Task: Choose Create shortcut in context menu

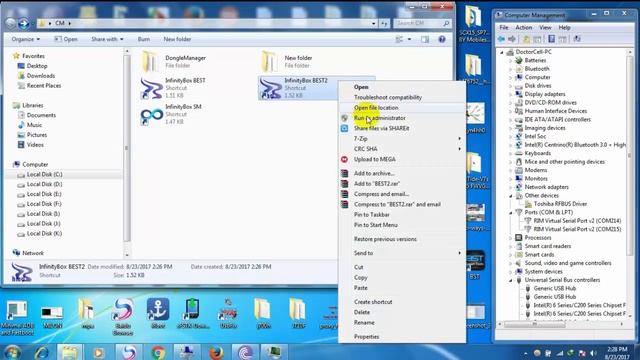Action: tap(373, 302)
